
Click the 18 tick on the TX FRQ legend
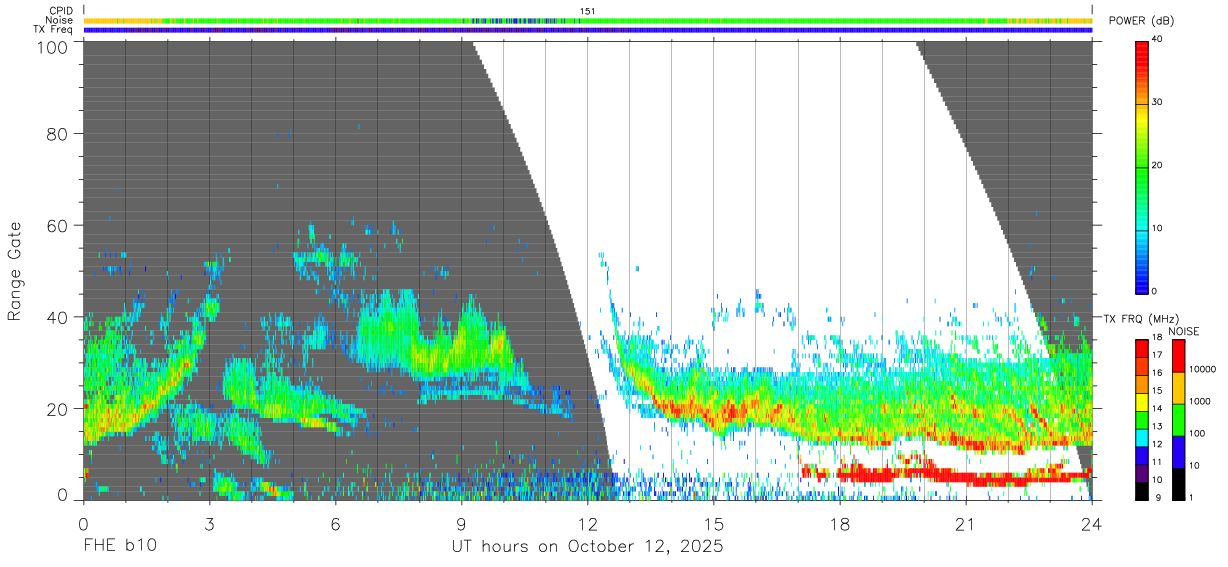click(x=1155, y=338)
